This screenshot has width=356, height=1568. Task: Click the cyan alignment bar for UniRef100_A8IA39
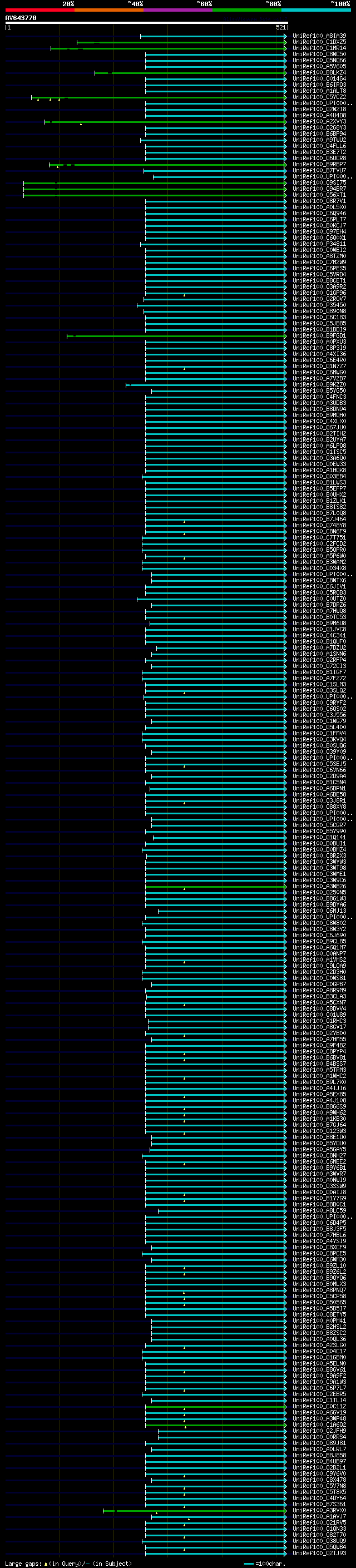pyautogui.click(x=213, y=36)
